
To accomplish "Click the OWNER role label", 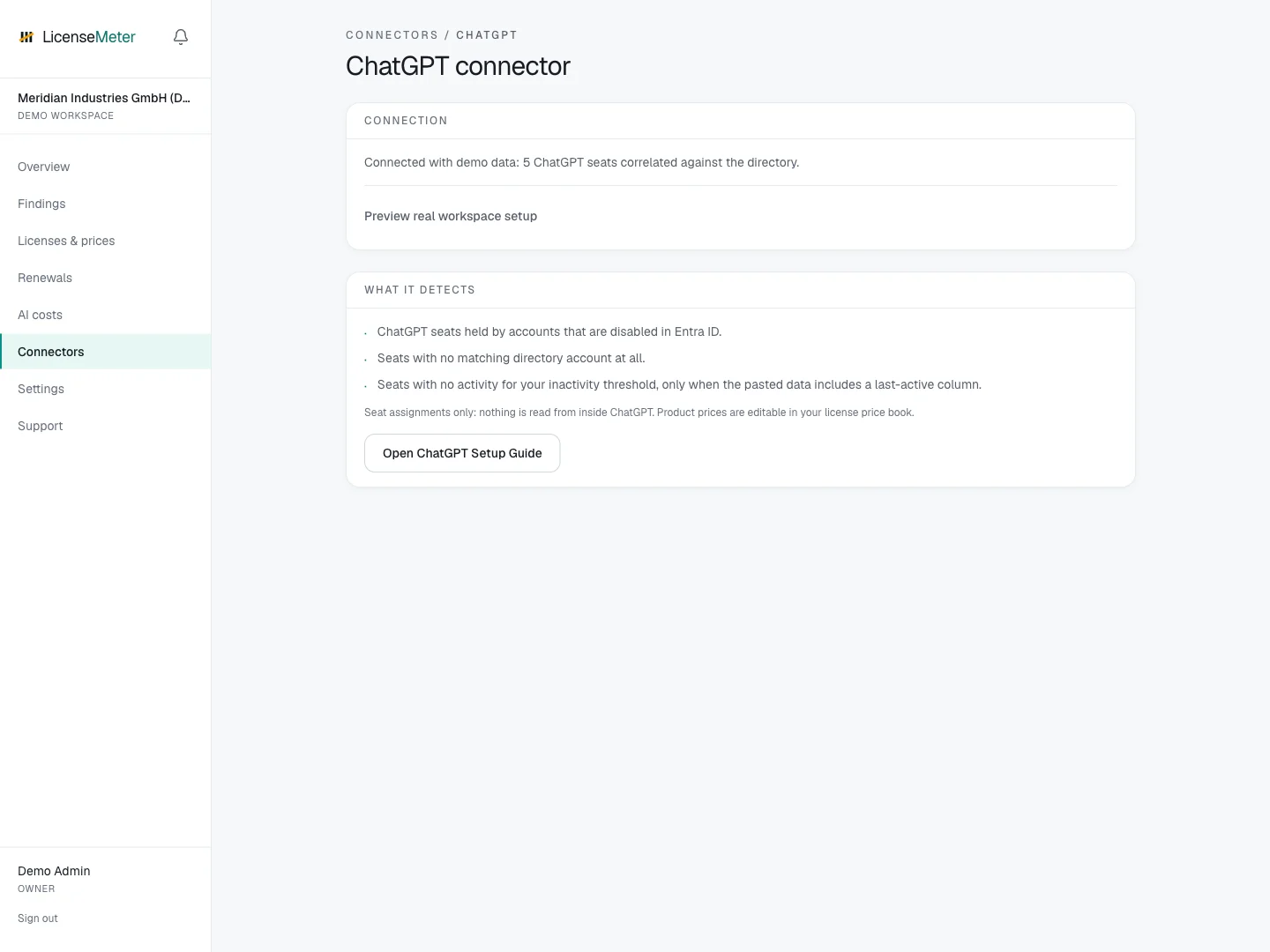I will pos(36,889).
